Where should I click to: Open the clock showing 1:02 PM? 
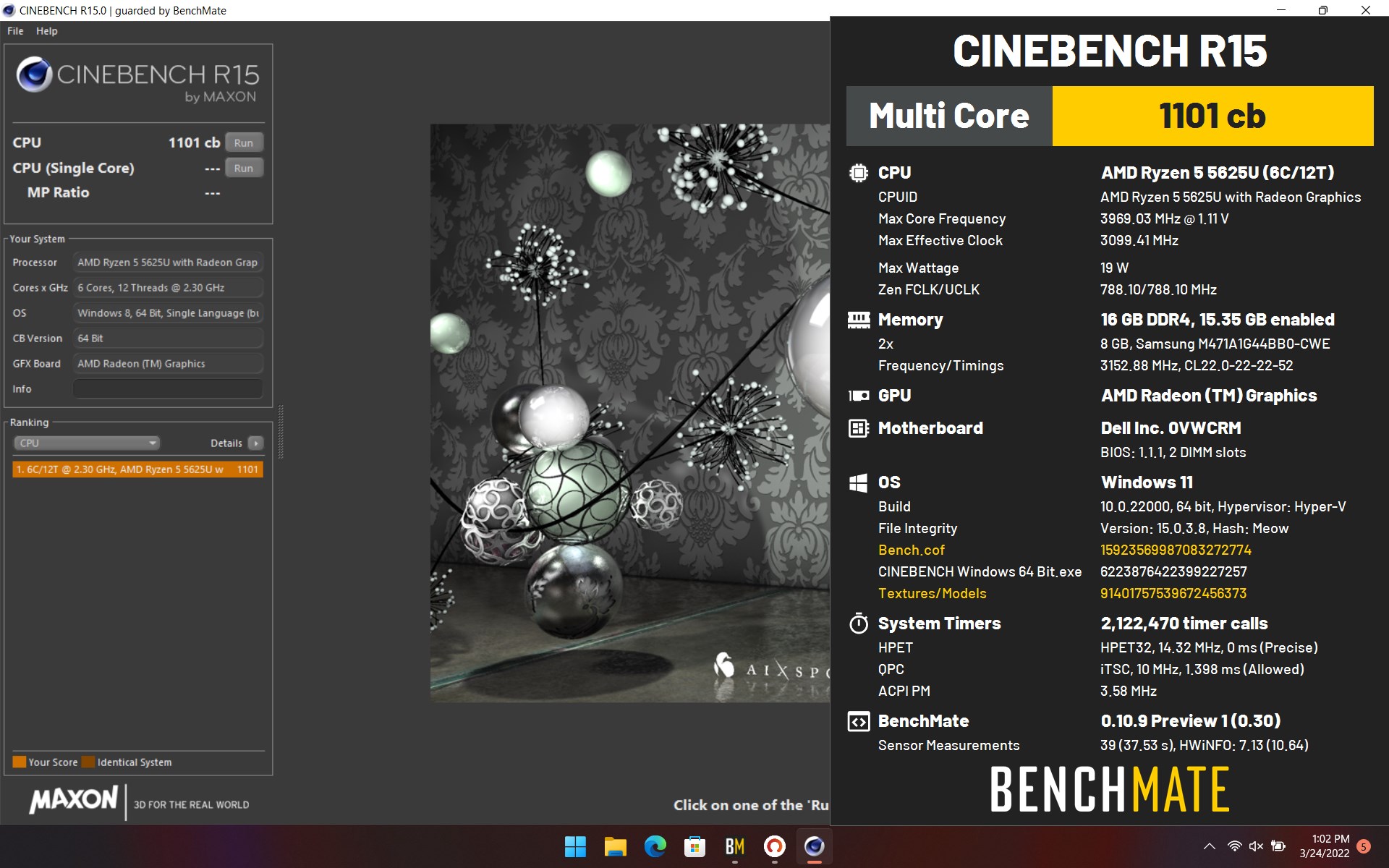(1325, 846)
